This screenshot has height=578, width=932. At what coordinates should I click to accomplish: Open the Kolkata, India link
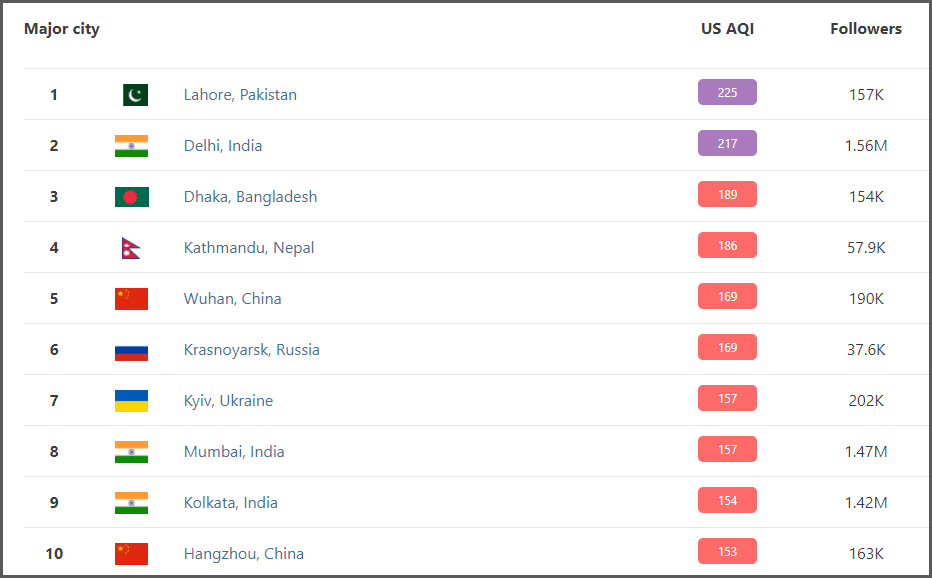(x=231, y=502)
